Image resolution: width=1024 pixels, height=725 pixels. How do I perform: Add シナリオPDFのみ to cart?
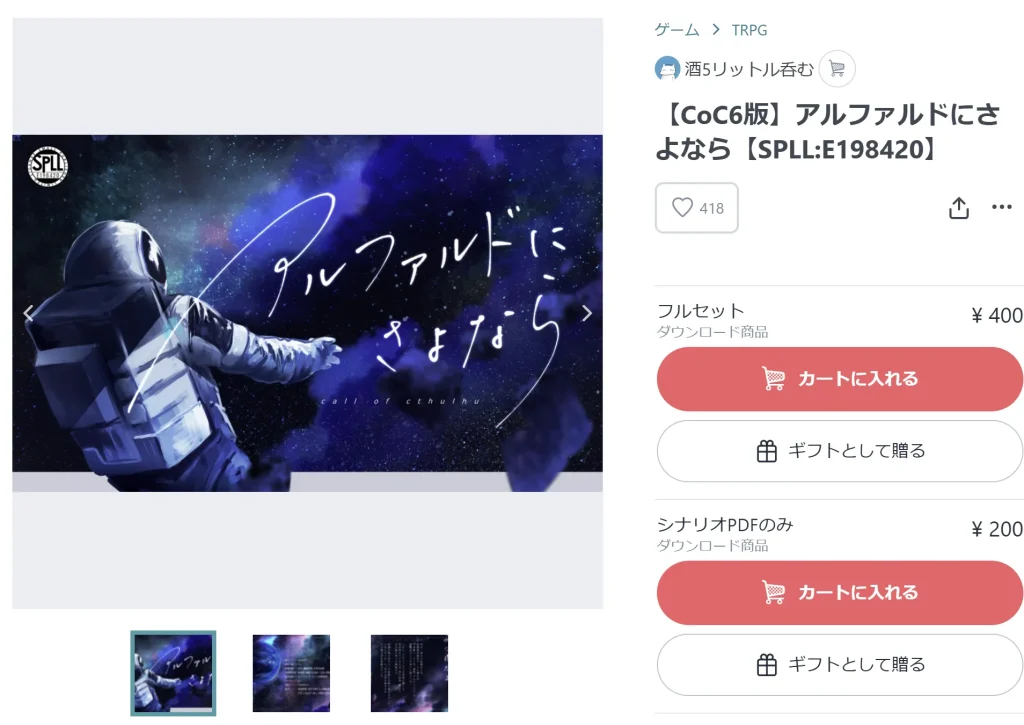(x=840, y=592)
